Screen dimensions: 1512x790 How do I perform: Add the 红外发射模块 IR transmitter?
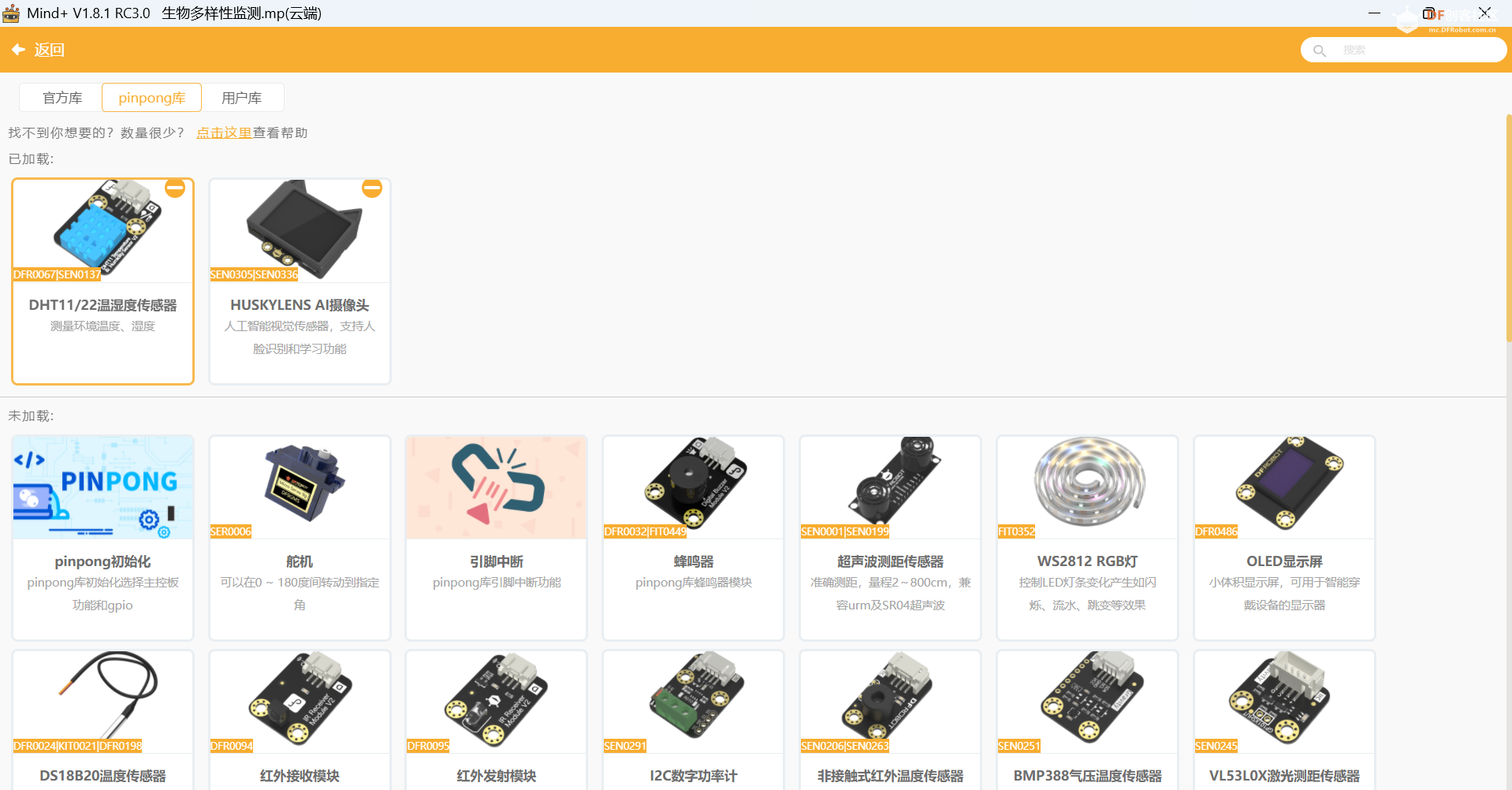point(497,720)
